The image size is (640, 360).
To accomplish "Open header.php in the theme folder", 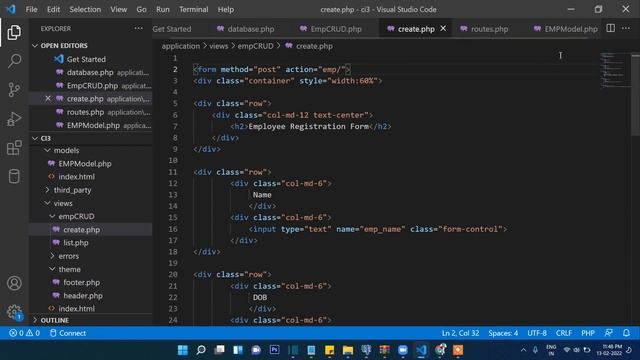I will point(83,296).
